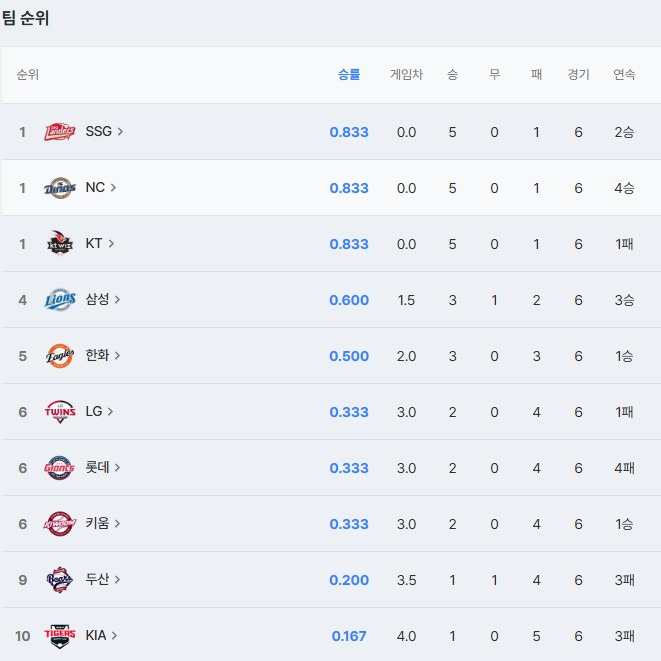Image resolution: width=661 pixels, height=661 pixels.
Task: Open the 한화 team name link
Action: point(97,356)
